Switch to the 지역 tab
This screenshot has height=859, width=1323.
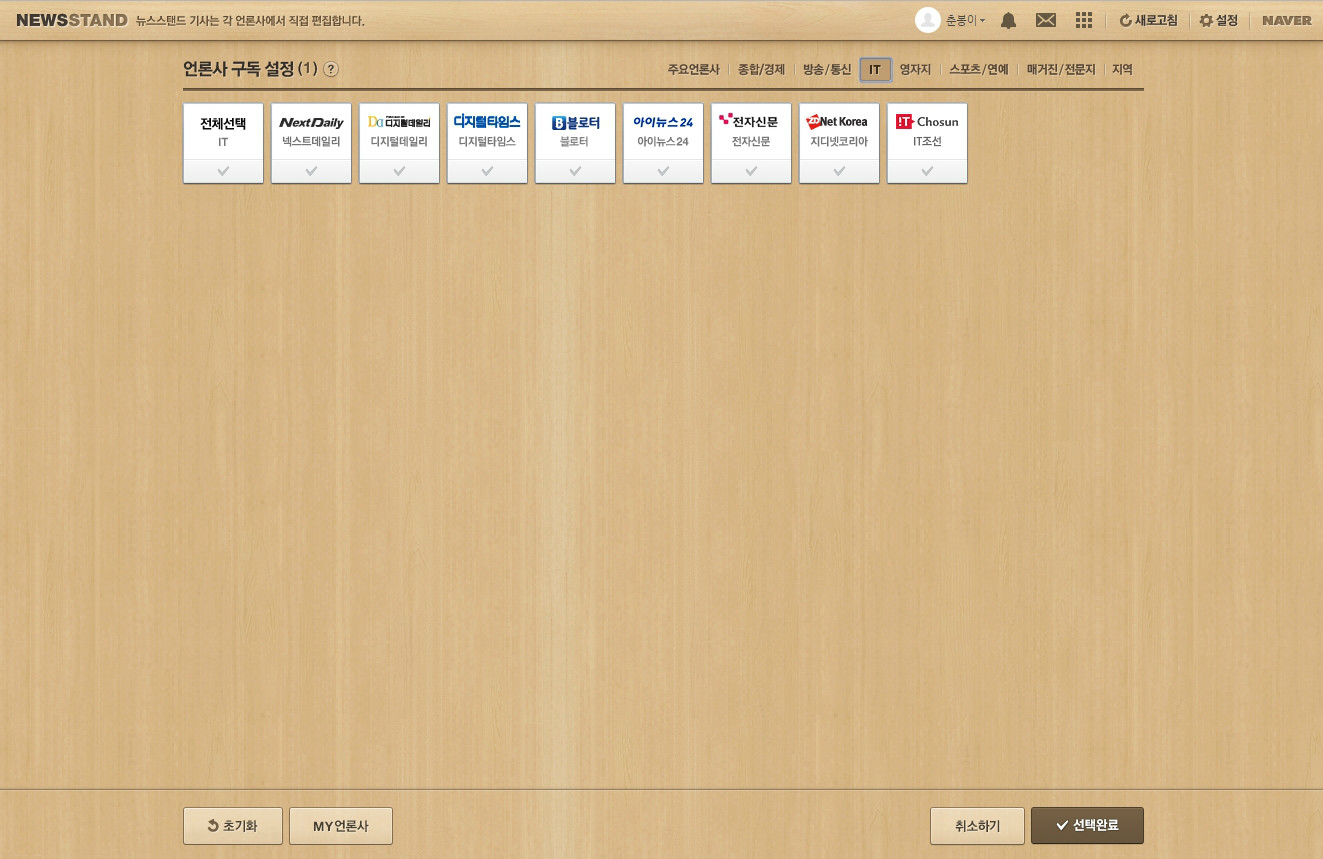coord(1122,70)
